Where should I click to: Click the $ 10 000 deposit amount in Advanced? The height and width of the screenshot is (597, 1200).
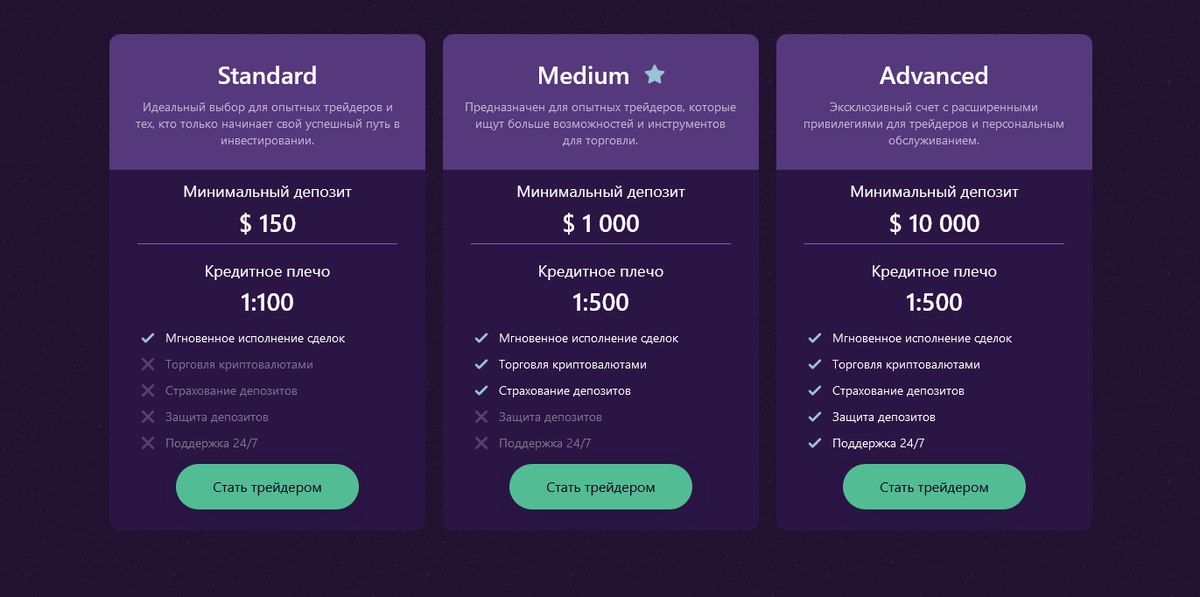[x=934, y=223]
